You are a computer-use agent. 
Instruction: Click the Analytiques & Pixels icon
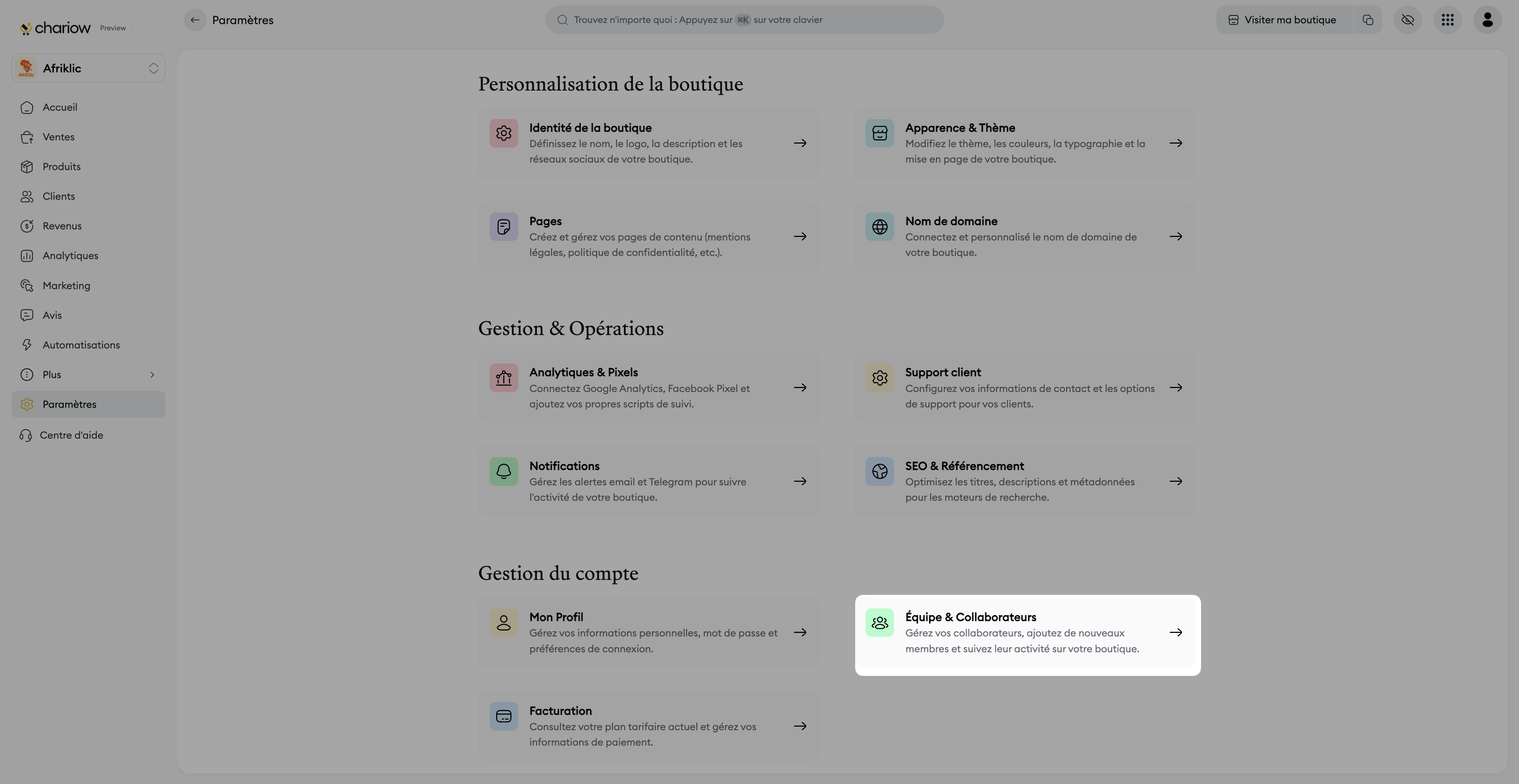[504, 378]
